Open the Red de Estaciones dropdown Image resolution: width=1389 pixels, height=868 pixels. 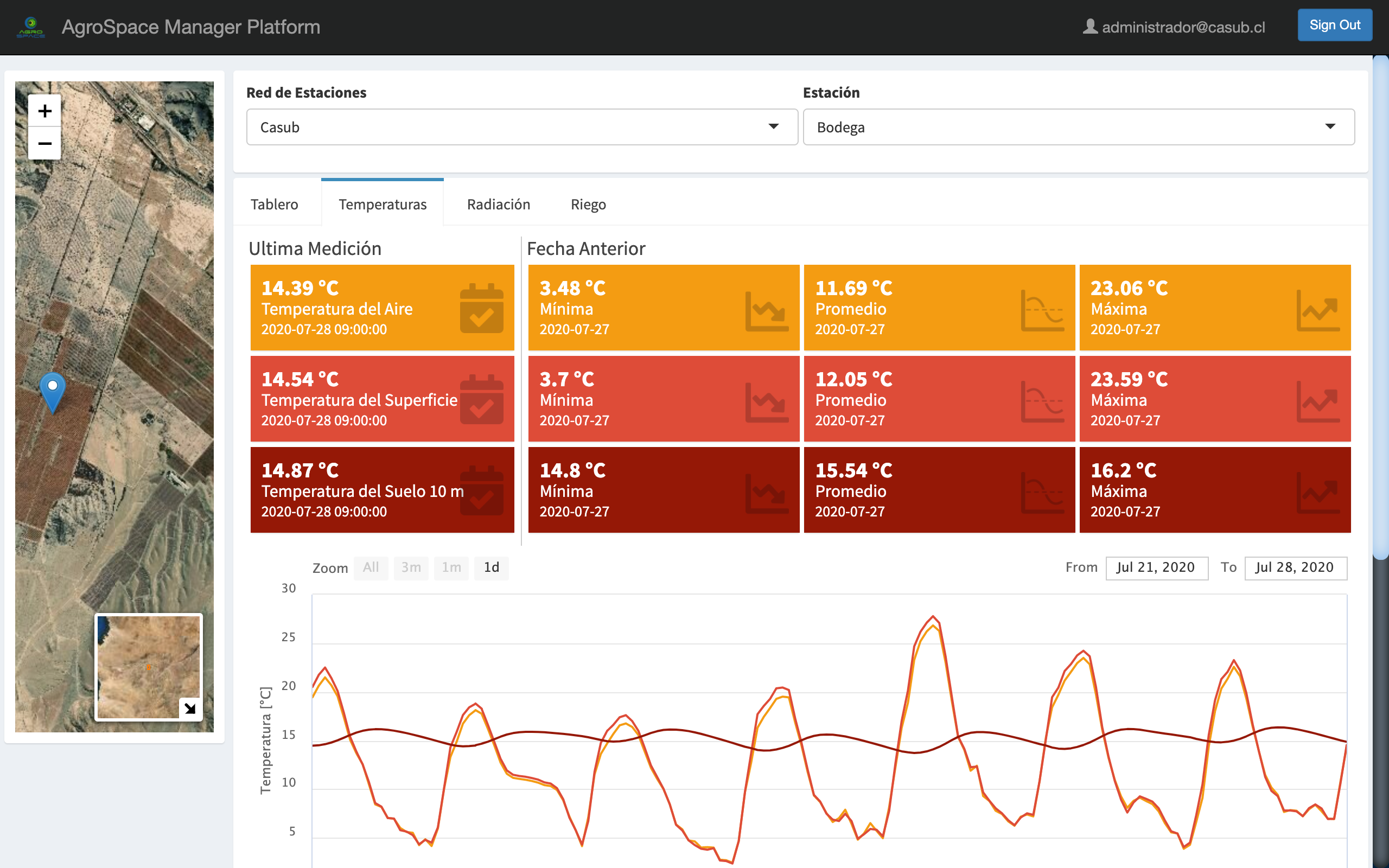(522, 127)
